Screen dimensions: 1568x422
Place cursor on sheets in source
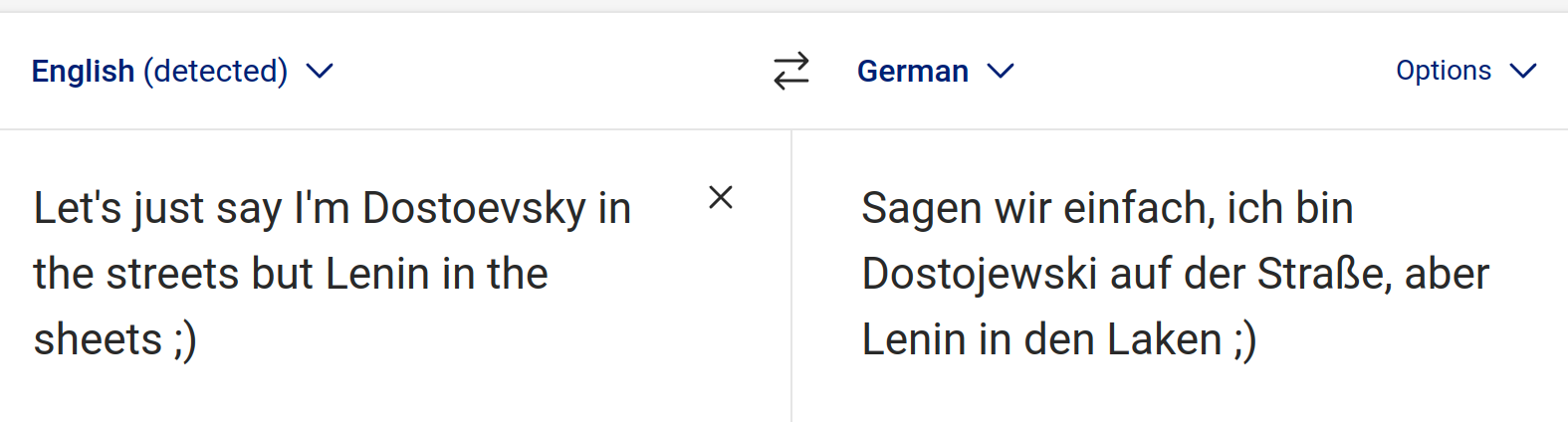98,340
